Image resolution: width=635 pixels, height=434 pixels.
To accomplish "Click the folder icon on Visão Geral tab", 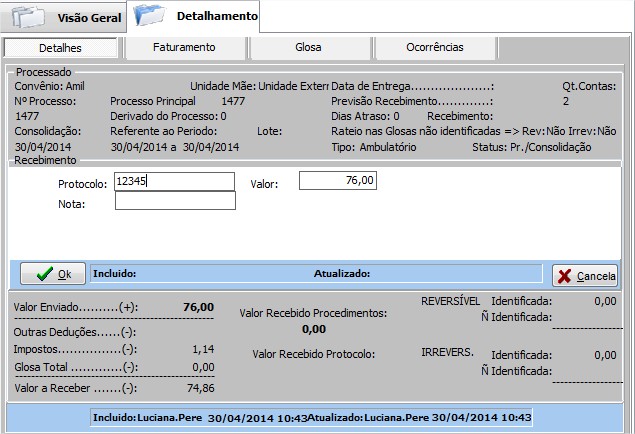I will [27, 17].
